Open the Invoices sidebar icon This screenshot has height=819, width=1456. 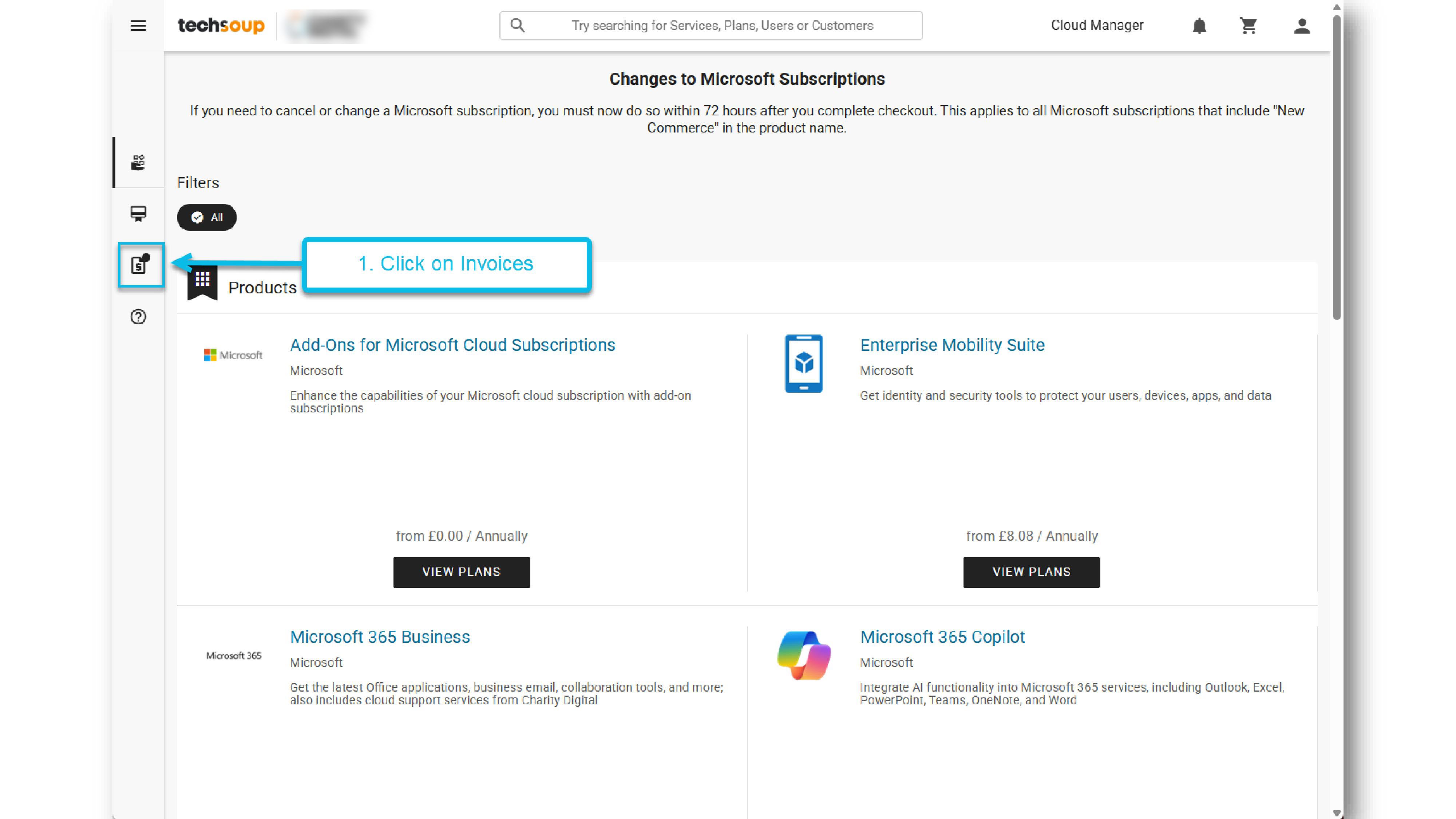tap(140, 265)
